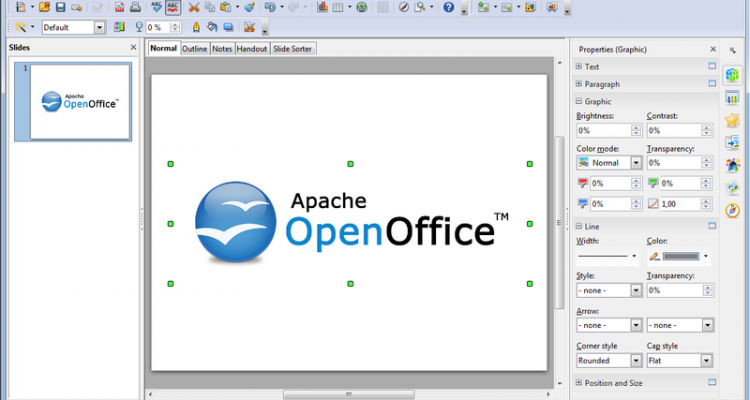Insert a new slide with Slide icon
Screen dimensions: 750x400
484,7
